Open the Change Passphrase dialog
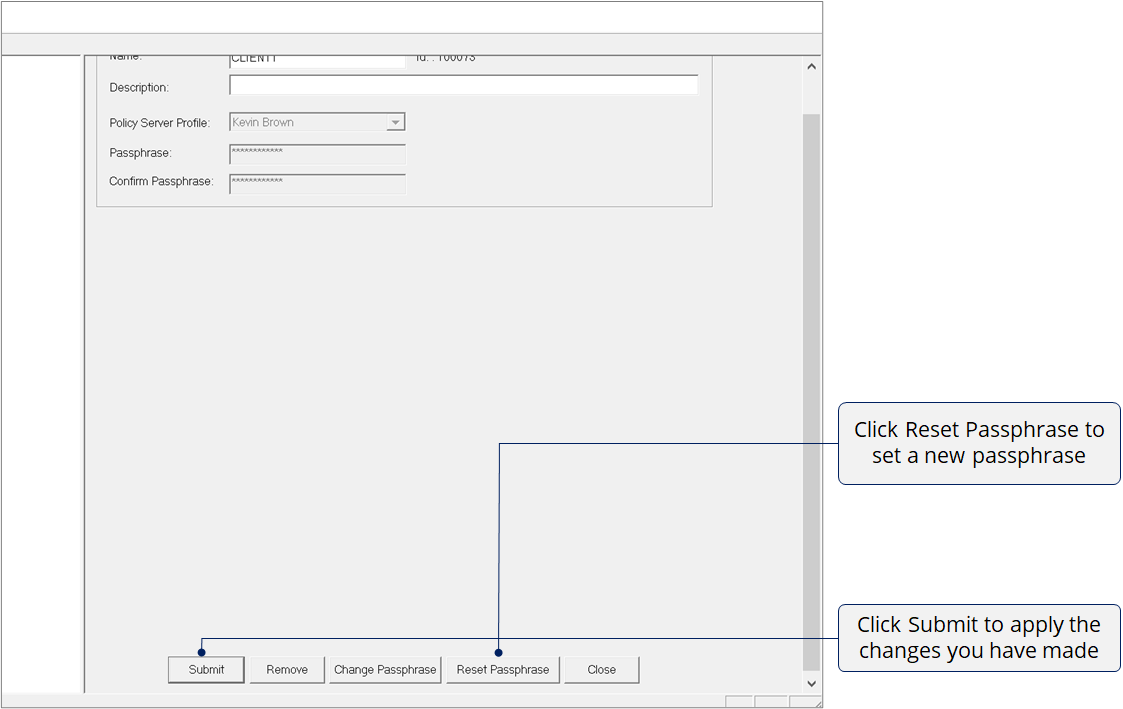 (385, 670)
